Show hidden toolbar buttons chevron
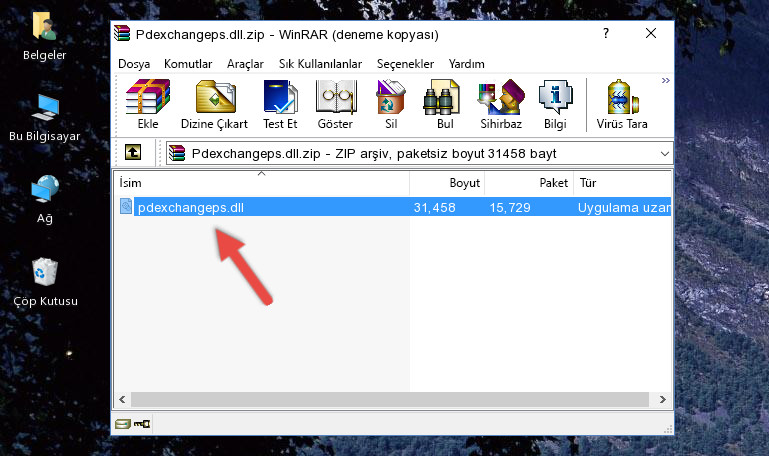 tap(666, 80)
